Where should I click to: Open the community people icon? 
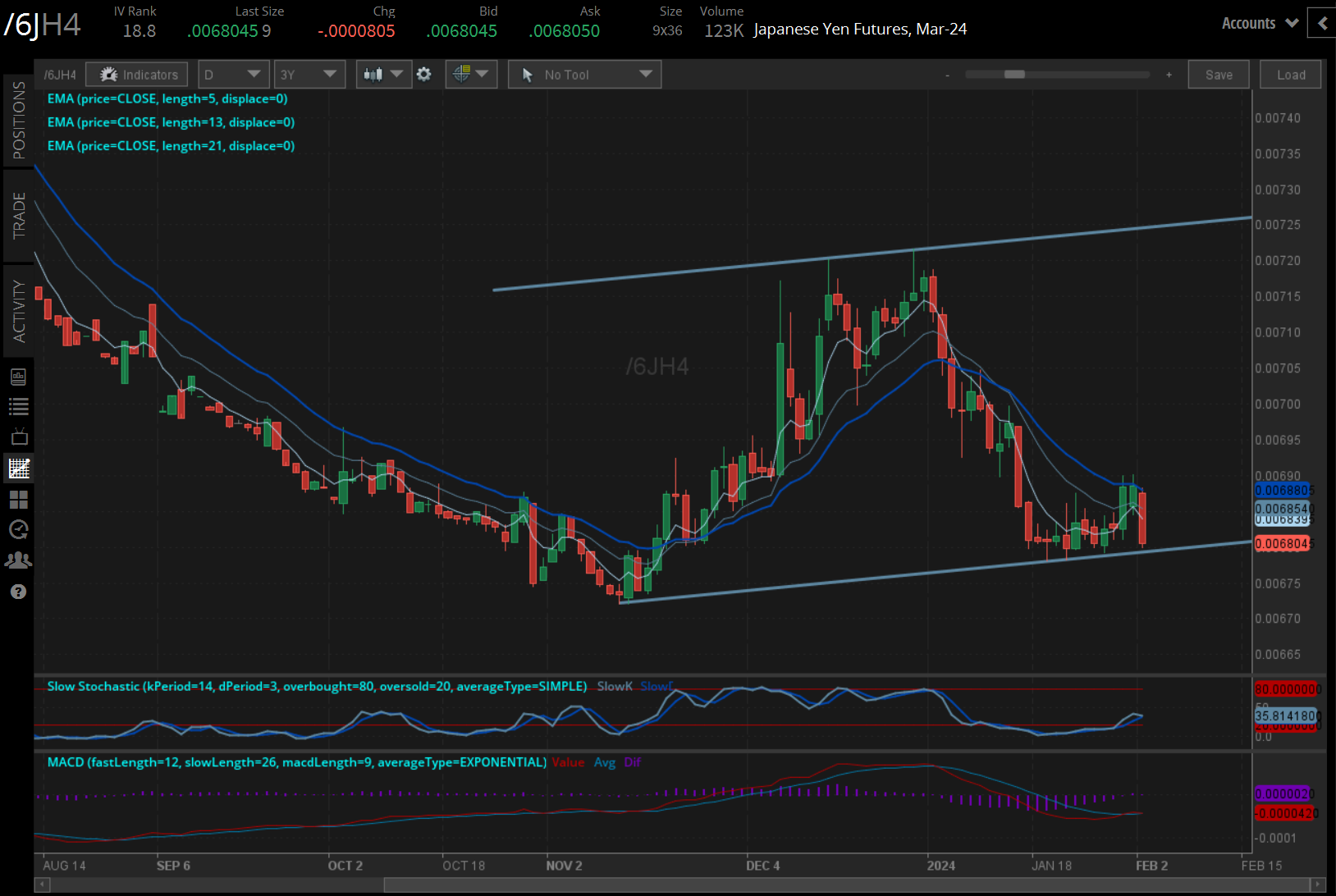(x=18, y=560)
